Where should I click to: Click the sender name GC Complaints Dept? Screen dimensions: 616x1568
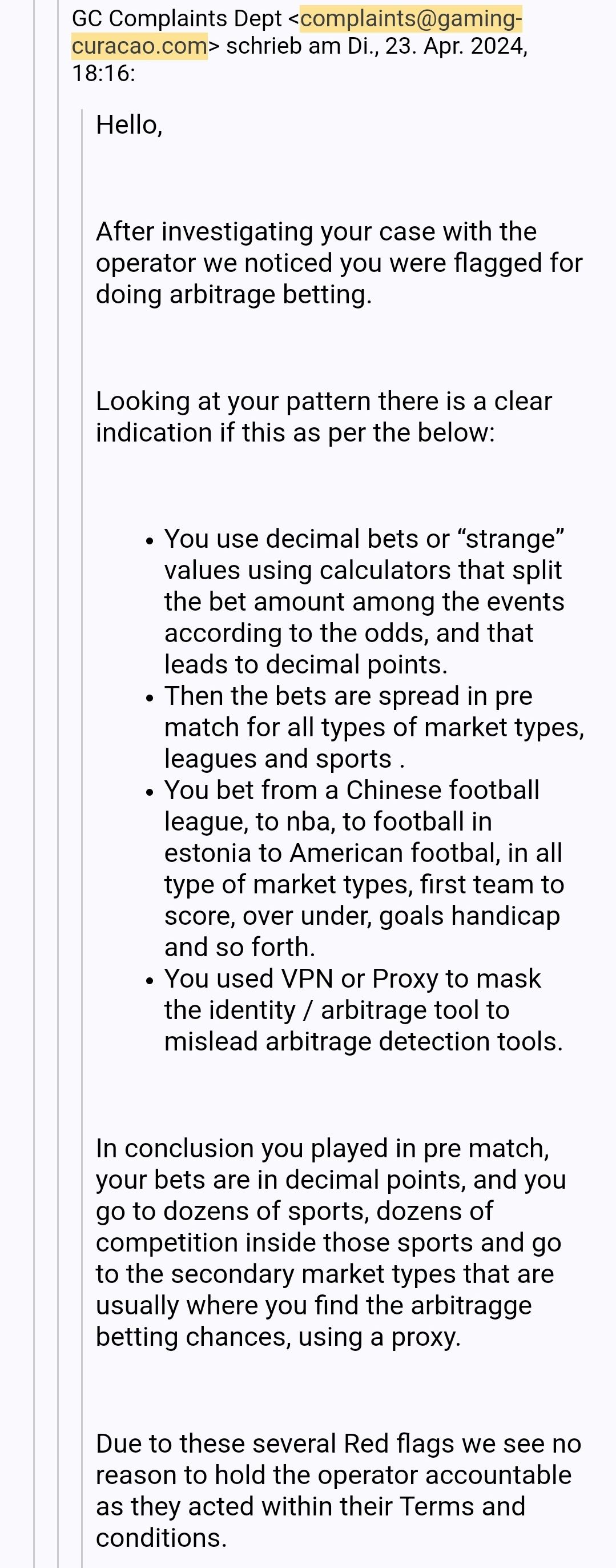click(176, 19)
